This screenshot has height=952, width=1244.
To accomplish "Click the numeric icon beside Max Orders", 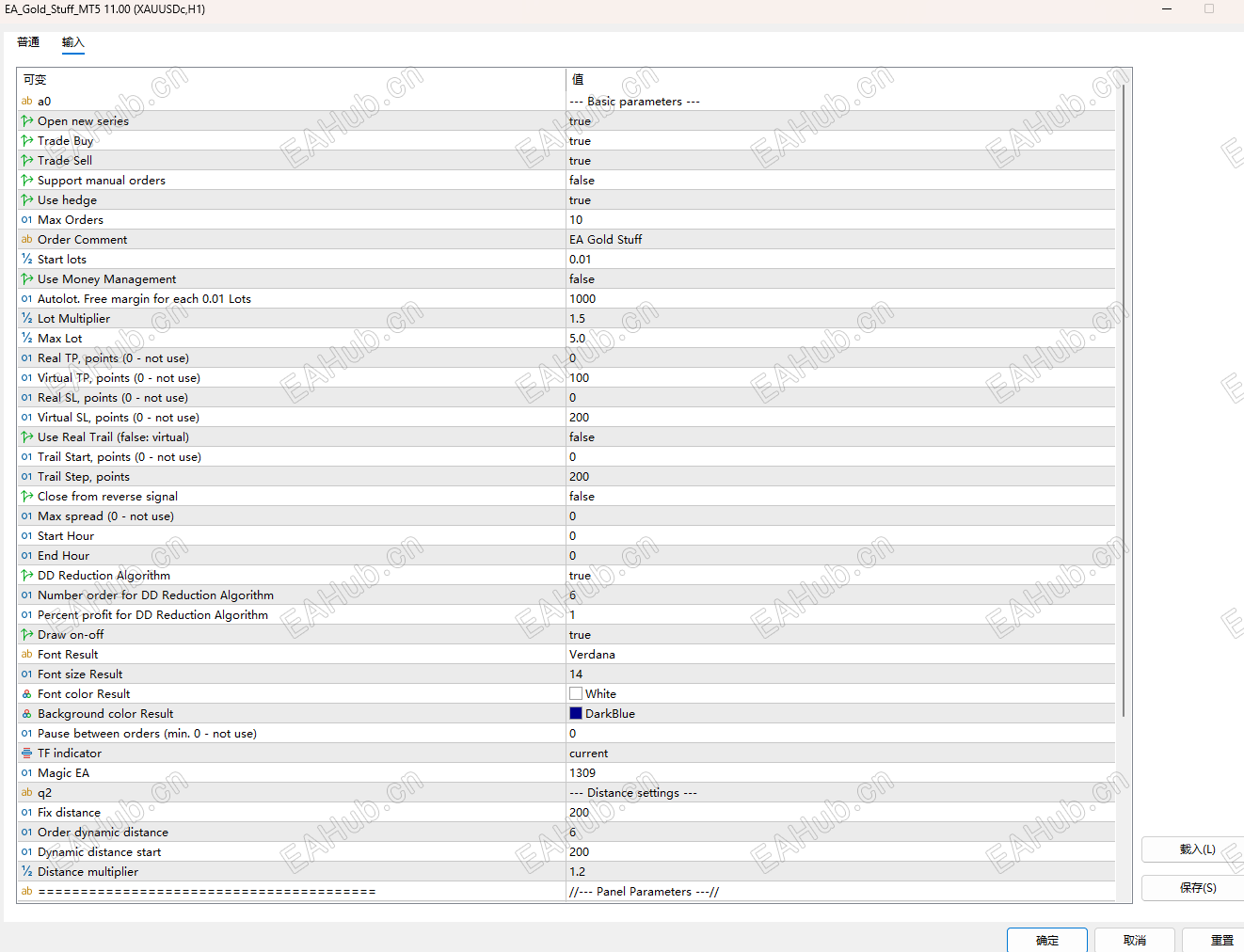I will click(25, 219).
